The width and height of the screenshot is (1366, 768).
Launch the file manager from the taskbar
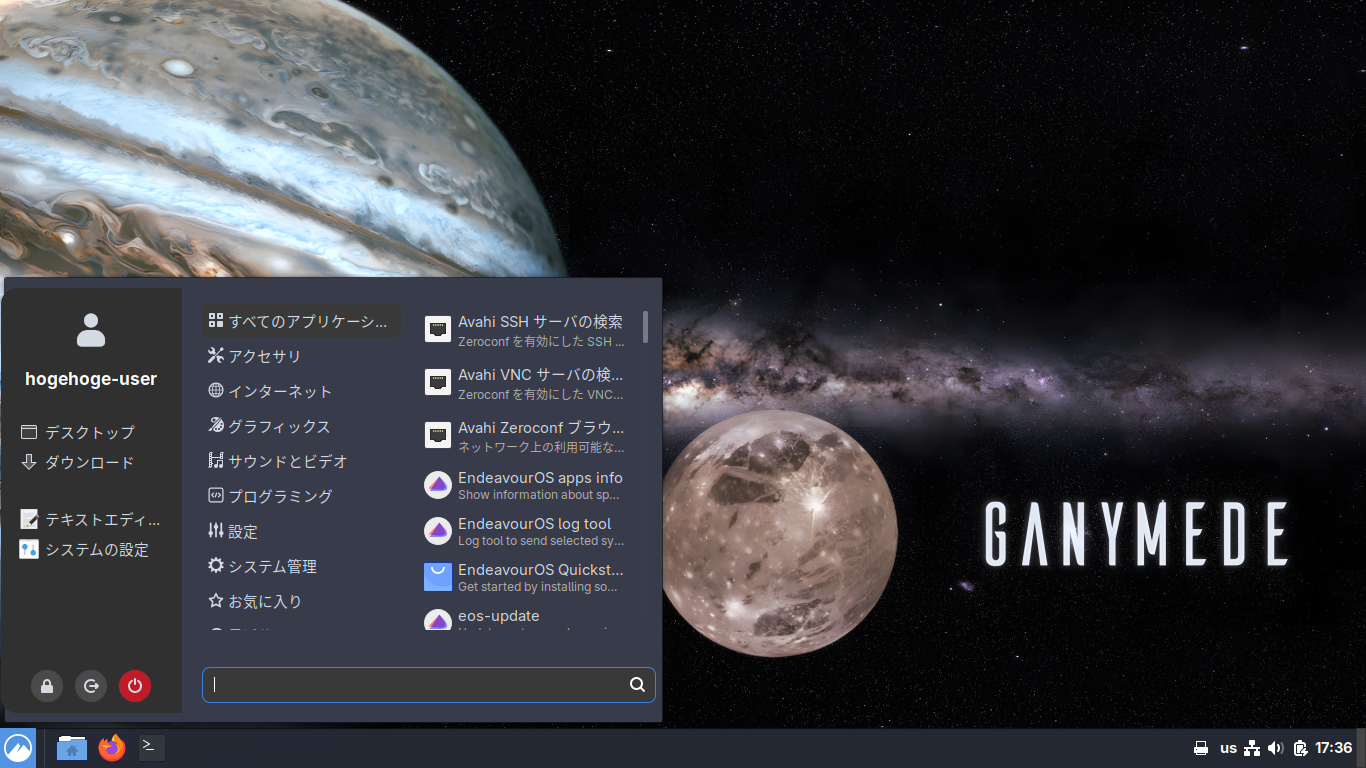[72, 747]
